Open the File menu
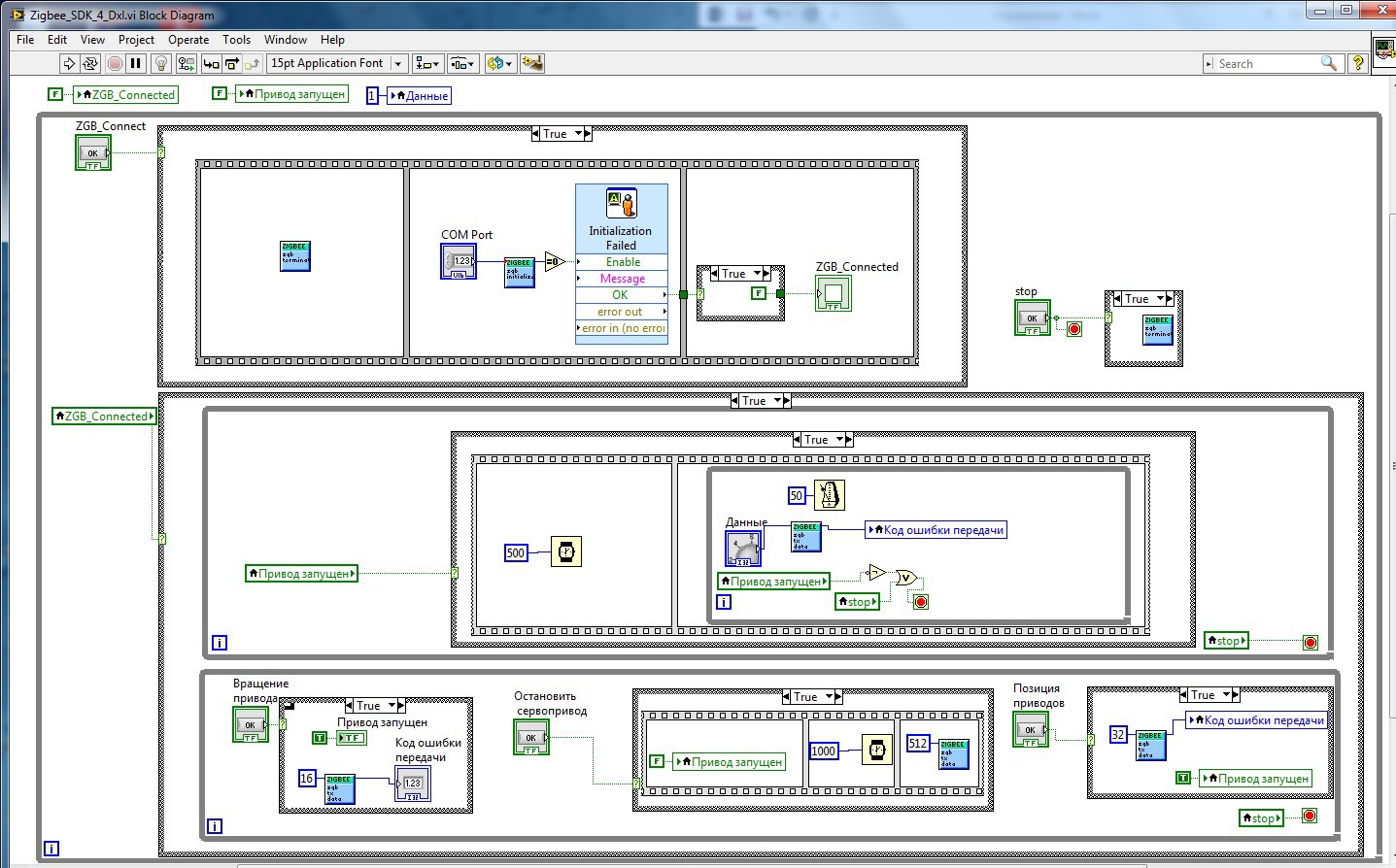 25,40
